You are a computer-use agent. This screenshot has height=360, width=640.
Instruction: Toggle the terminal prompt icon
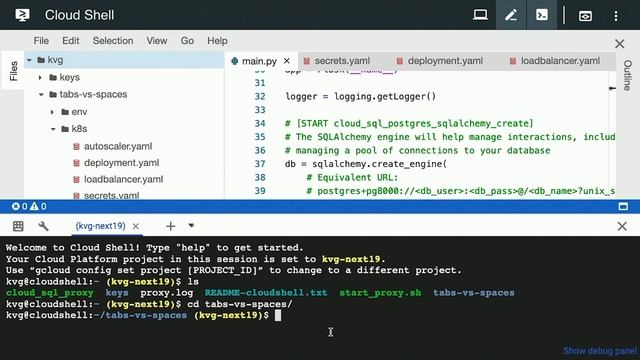[x=542, y=15]
